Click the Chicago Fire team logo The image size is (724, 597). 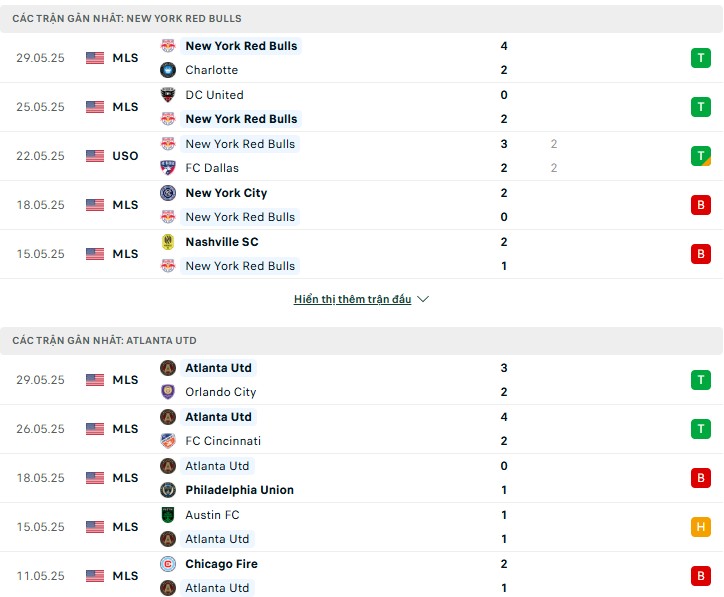click(x=168, y=563)
